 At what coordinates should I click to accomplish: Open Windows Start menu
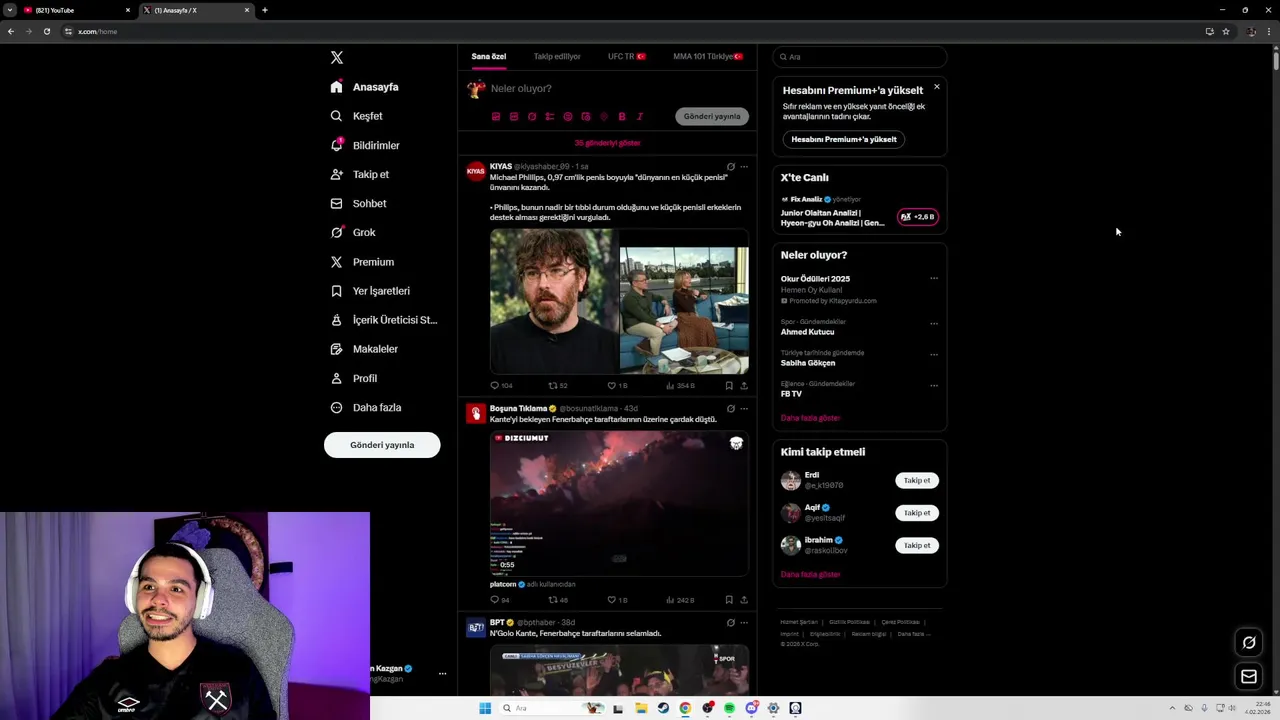click(485, 708)
